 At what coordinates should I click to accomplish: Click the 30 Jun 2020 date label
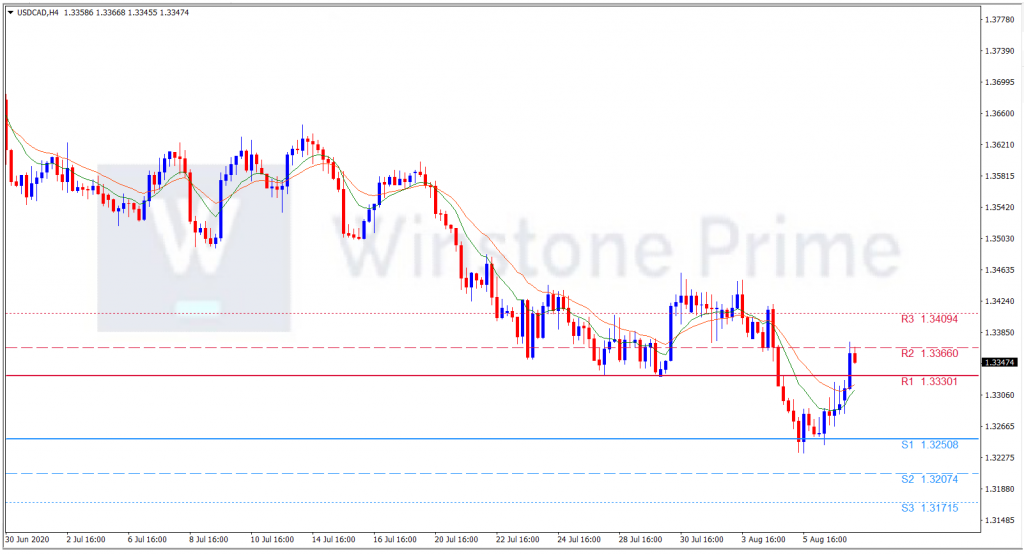27,539
